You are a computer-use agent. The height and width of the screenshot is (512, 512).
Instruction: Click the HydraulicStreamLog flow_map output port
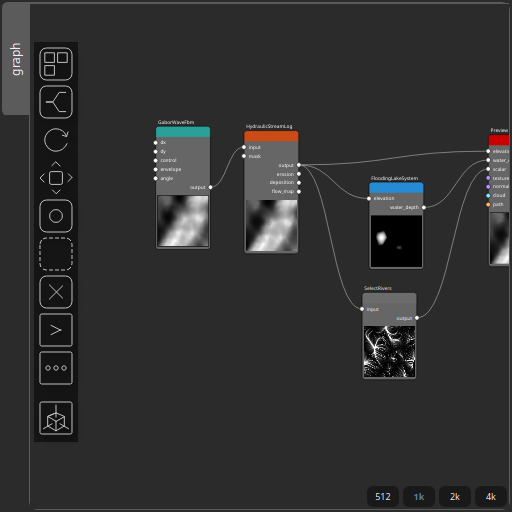pos(299,191)
